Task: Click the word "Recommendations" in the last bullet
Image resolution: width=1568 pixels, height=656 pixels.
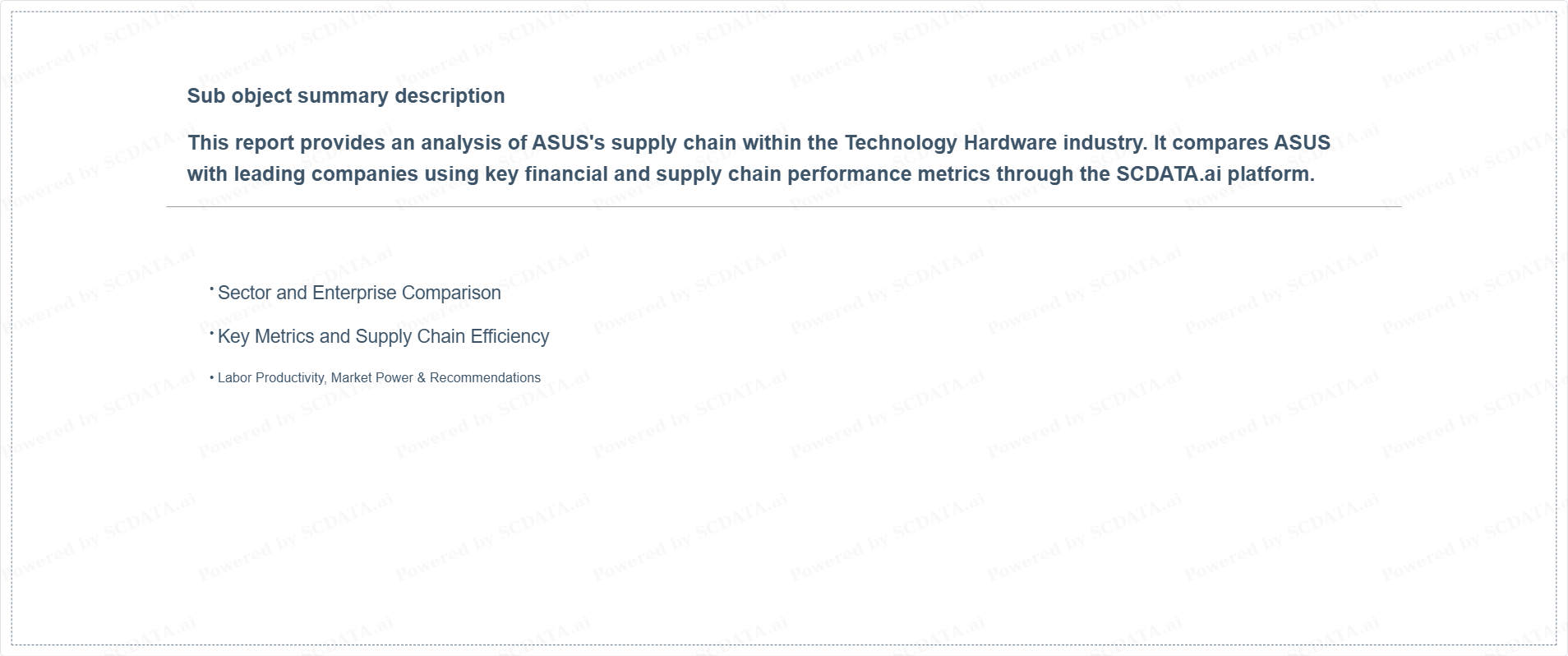Action: (x=485, y=378)
